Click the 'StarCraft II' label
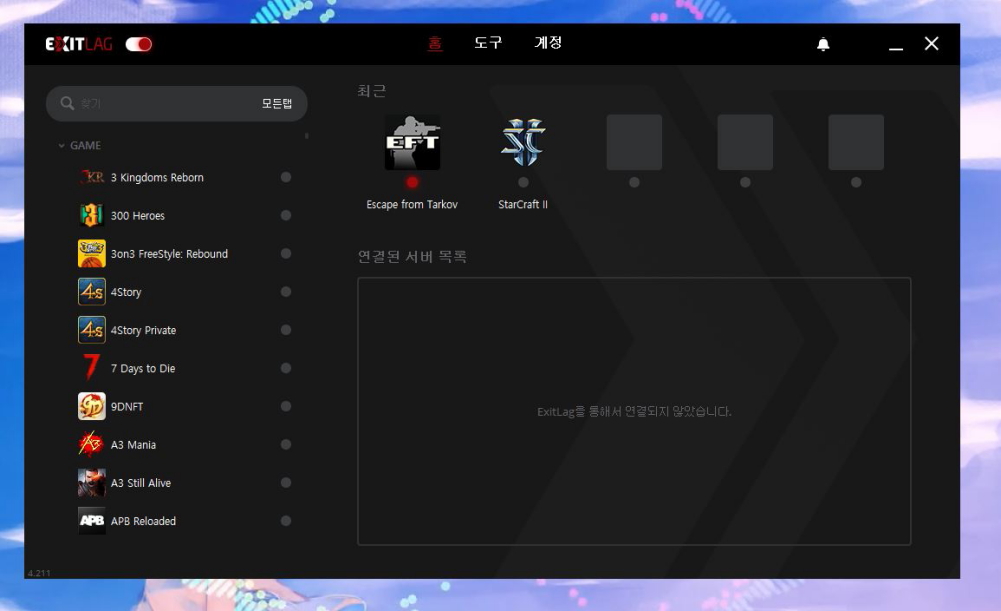 pyautogui.click(x=523, y=204)
